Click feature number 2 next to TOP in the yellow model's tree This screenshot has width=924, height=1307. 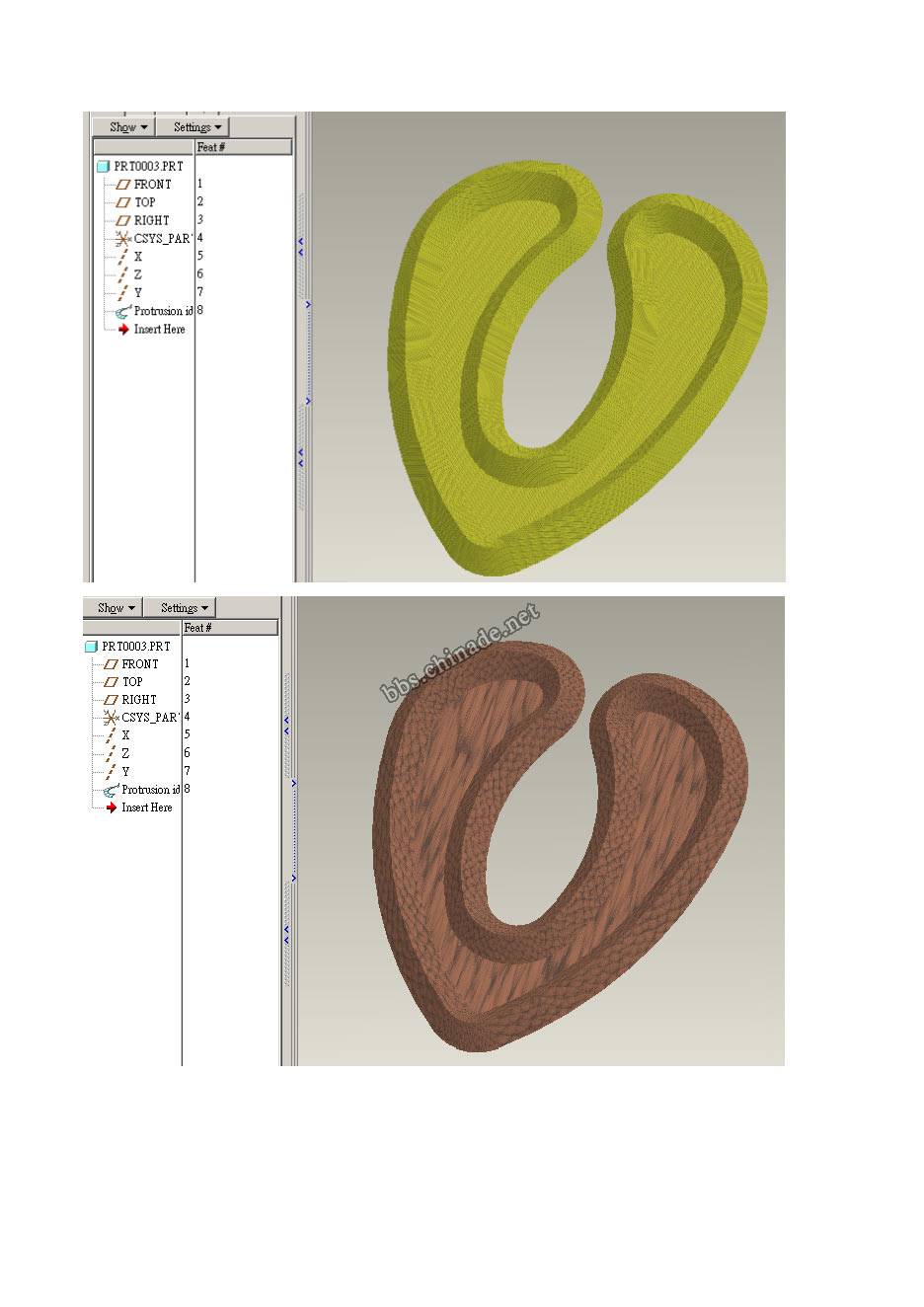point(200,201)
